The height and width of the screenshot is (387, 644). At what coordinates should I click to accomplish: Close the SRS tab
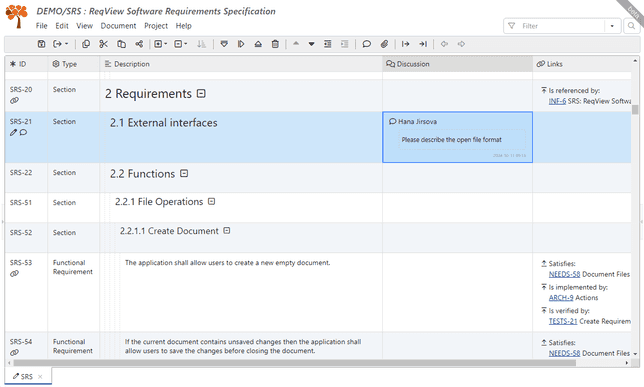[40, 377]
